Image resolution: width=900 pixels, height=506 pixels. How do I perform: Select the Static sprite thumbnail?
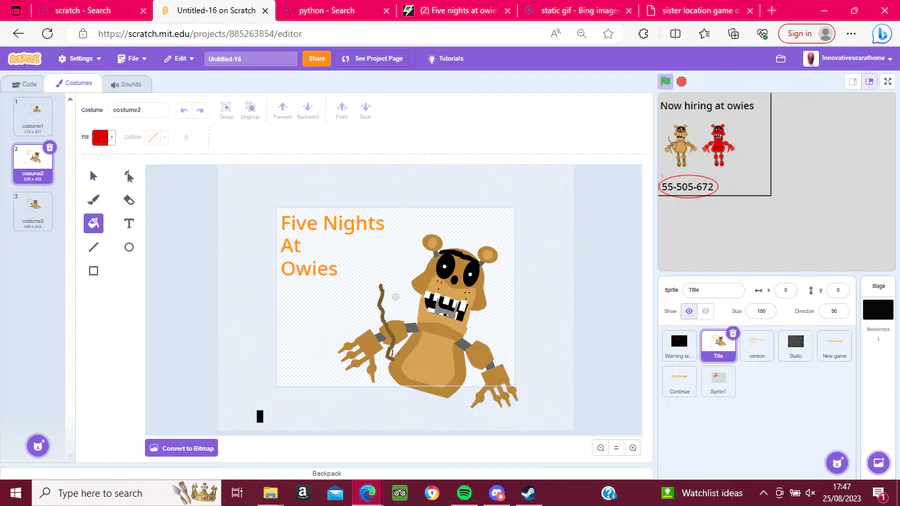(x=796, y=345)
